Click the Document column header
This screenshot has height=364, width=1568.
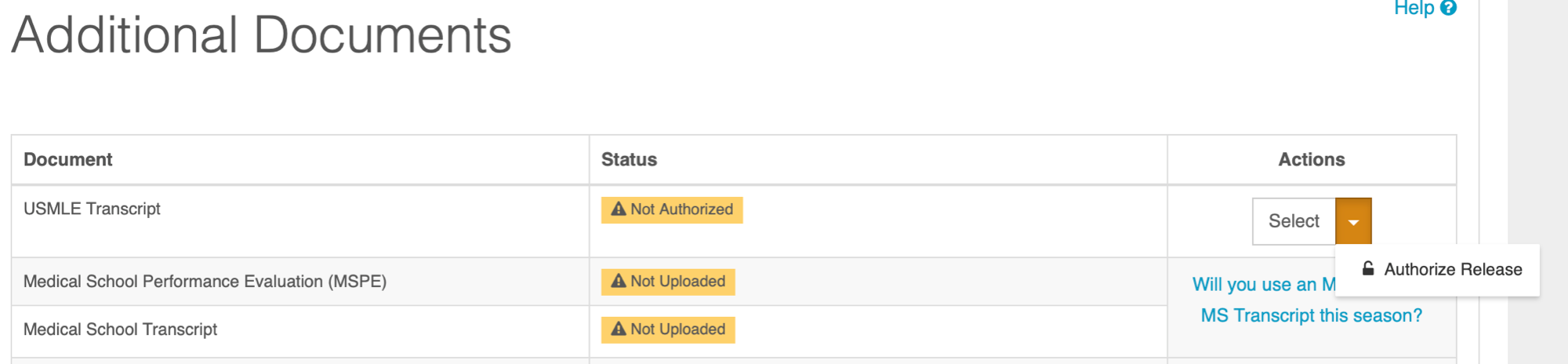(x=68, y=159)
